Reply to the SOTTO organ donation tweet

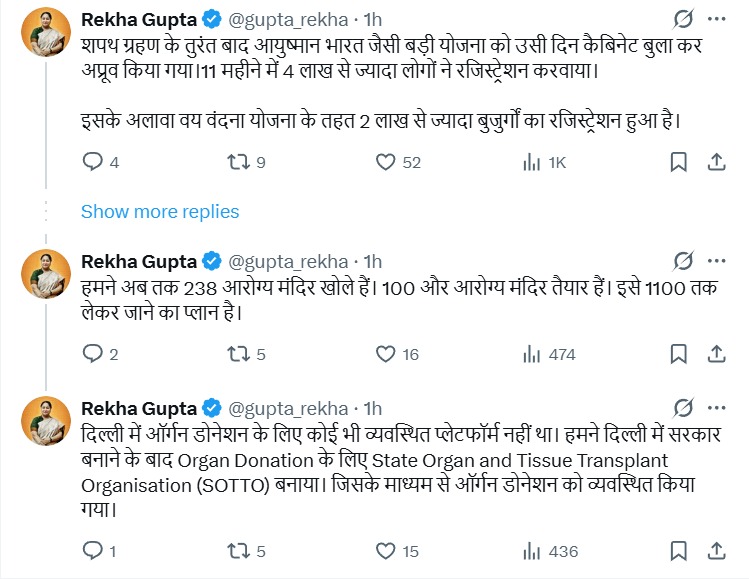[92, 550]
